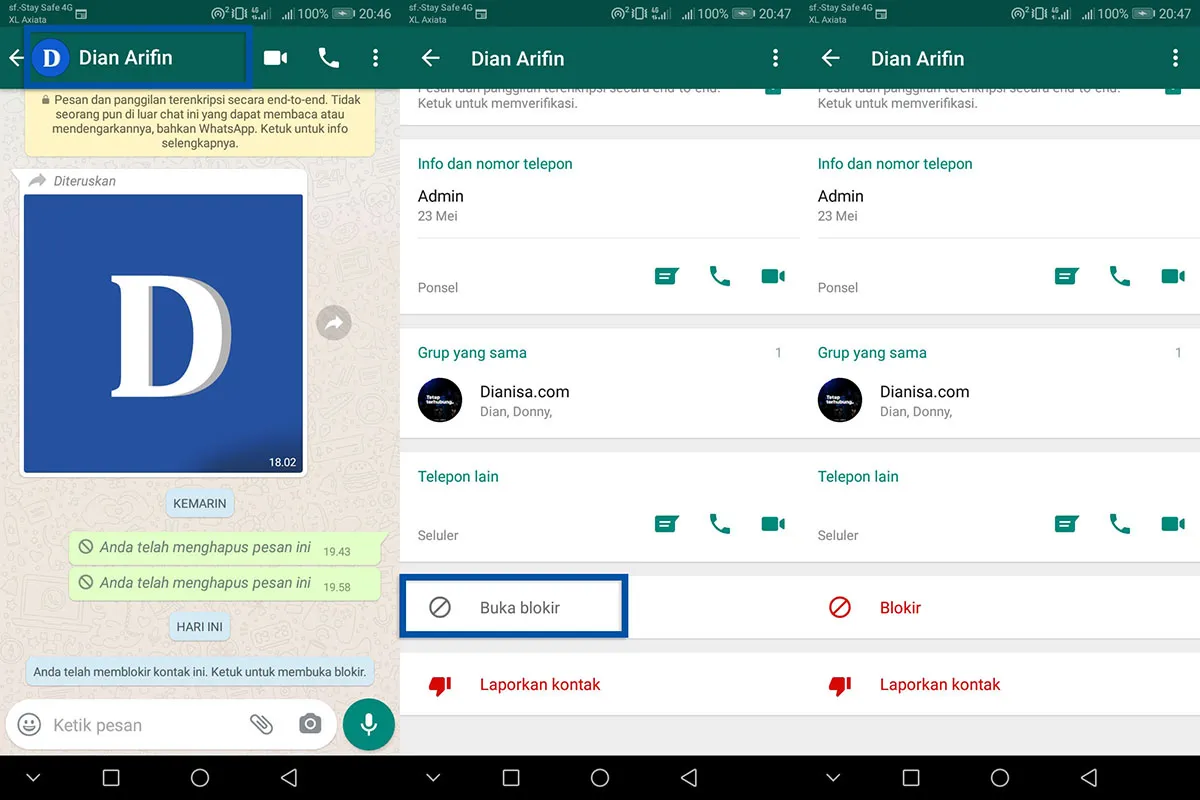This screenshot has width=1200, height=800.
Task: Open the Laporkan kontak link
Action: click(540, 684)
